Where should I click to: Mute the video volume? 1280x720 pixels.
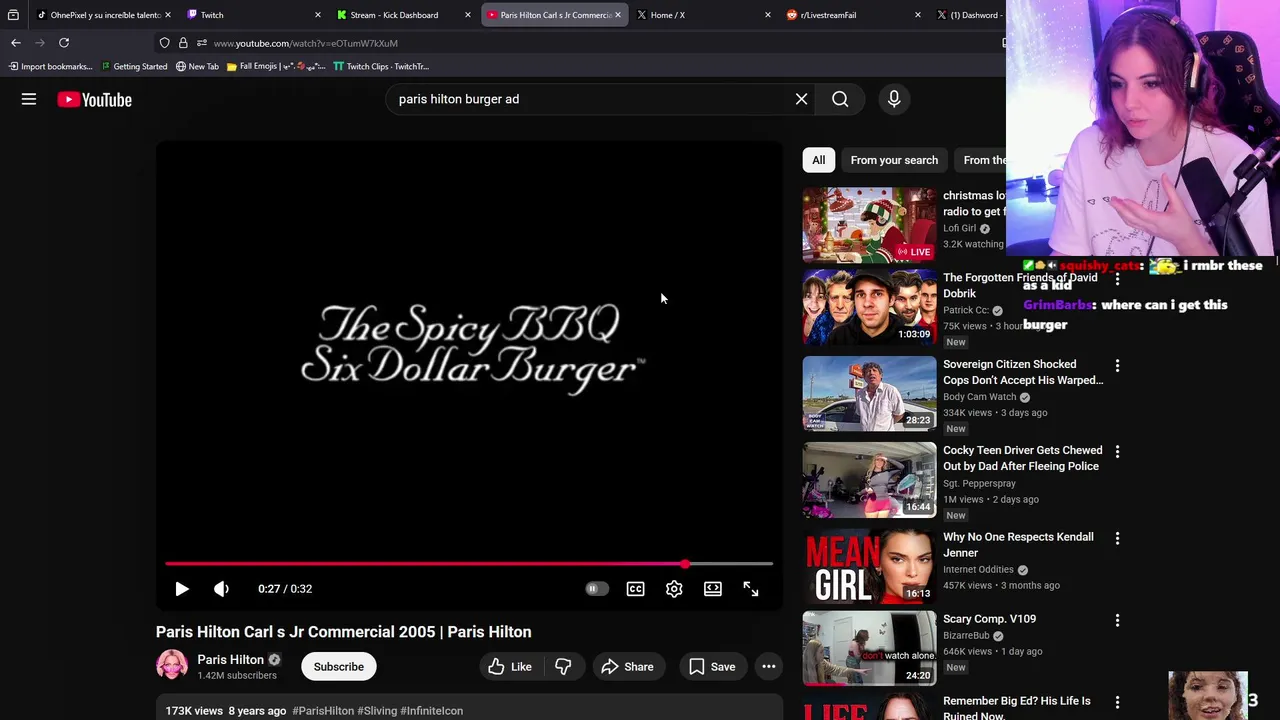(221, 589)
